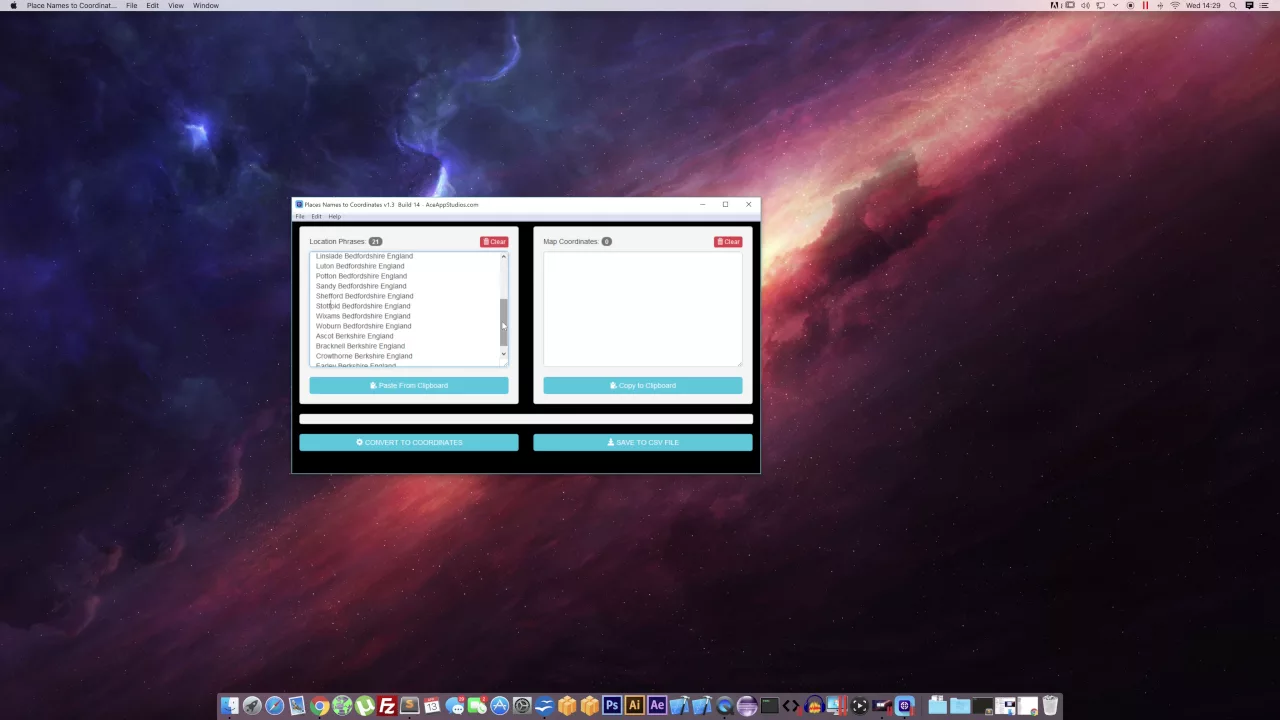The width and height of the screenshot is (1280, 720).
Task: Click the Location Phrases scrollbar thumb
Action: [504, 322]
